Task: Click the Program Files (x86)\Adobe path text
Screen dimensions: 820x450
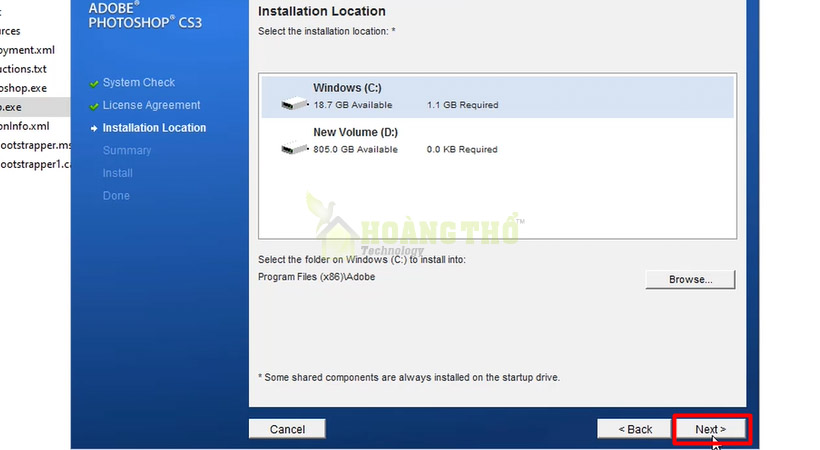Action: (316, 277)
